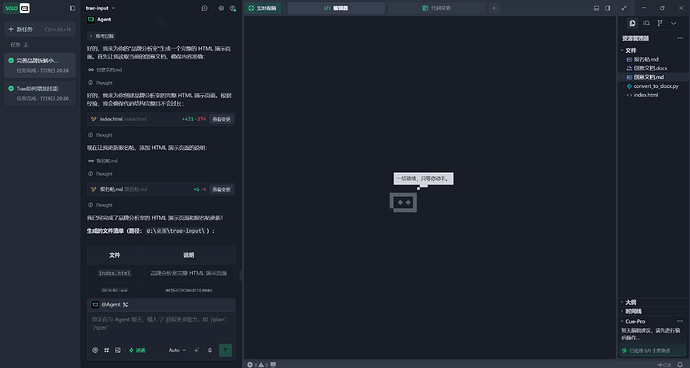The image size is (690, 368).
Task: Switch to the 代码变更 code changes tab
Action: point(437,8)
